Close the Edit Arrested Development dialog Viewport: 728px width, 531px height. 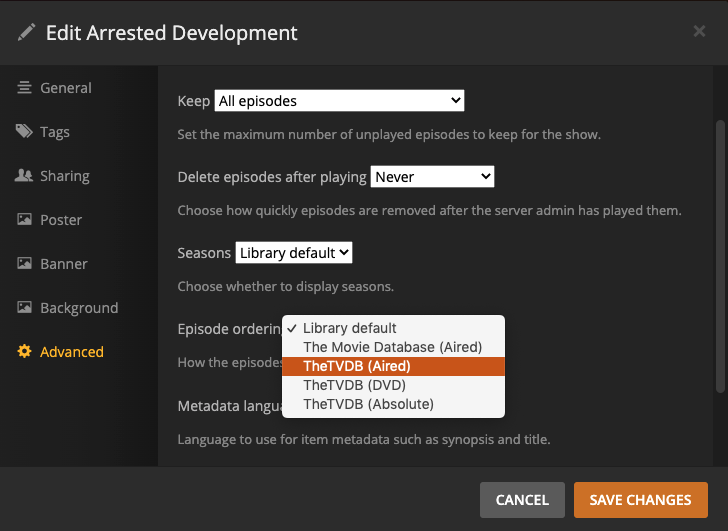coord(699,32)
